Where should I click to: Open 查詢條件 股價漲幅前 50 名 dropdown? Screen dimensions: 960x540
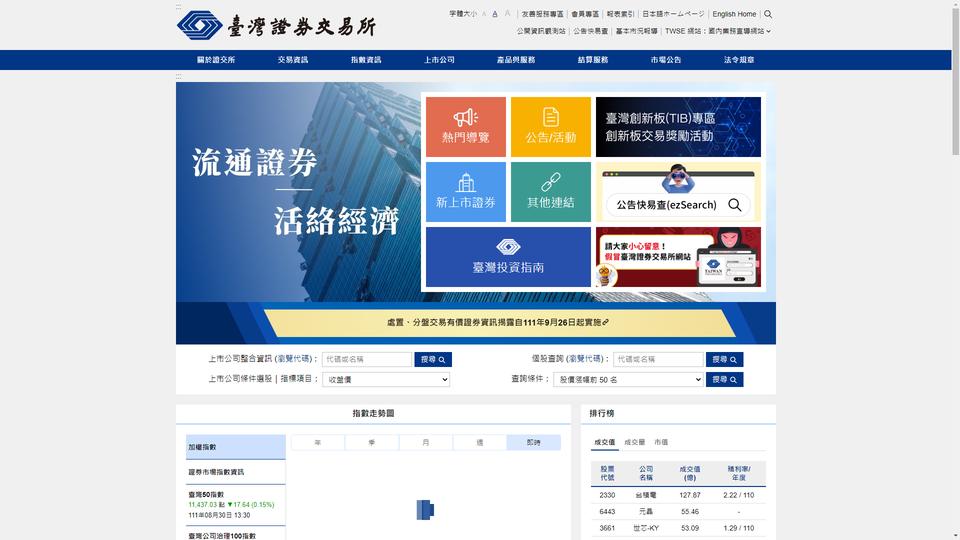coord(628,380)
